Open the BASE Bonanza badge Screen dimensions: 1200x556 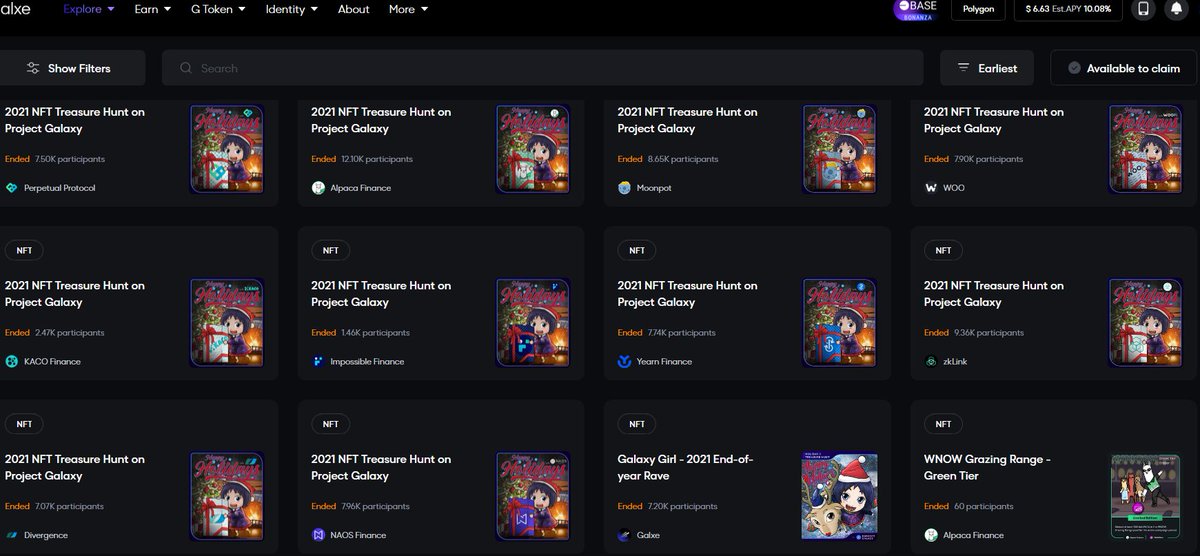pyautogui.click(x=917, y=10)
